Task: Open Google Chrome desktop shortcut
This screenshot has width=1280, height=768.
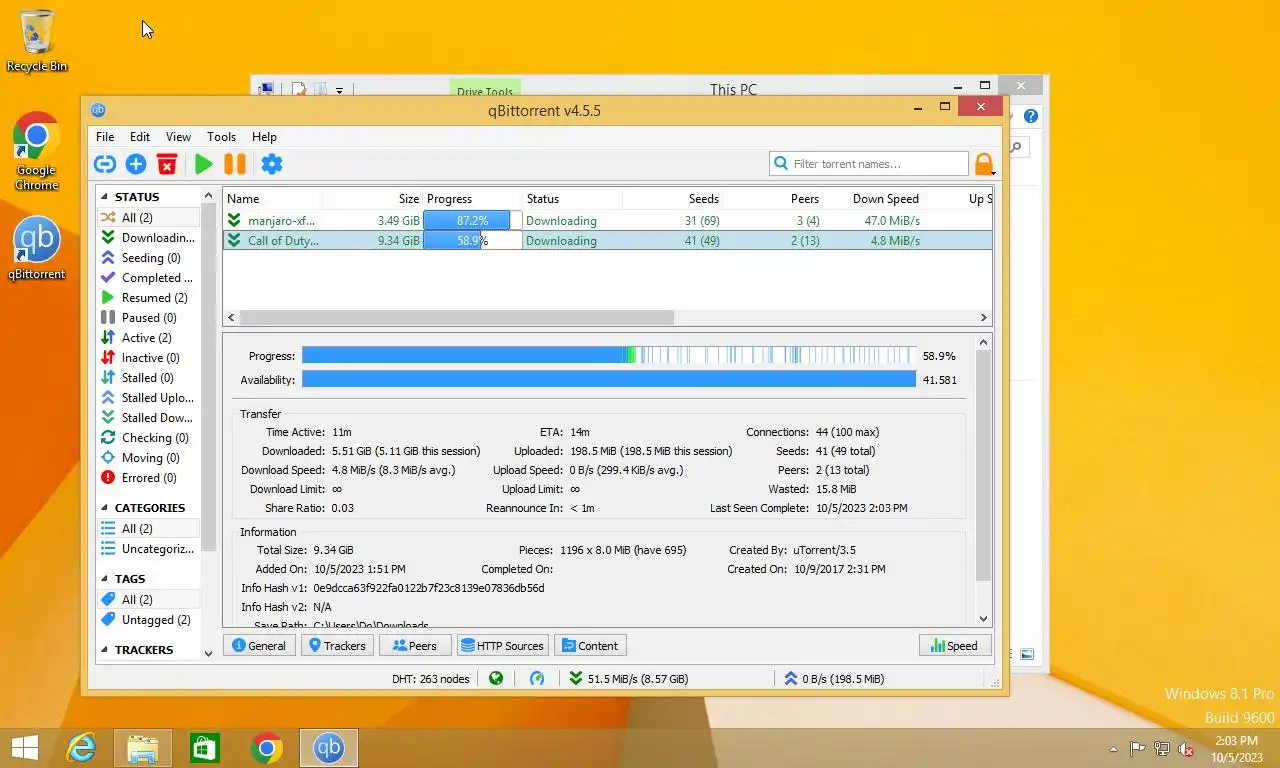Action: (x=37, y=151)
